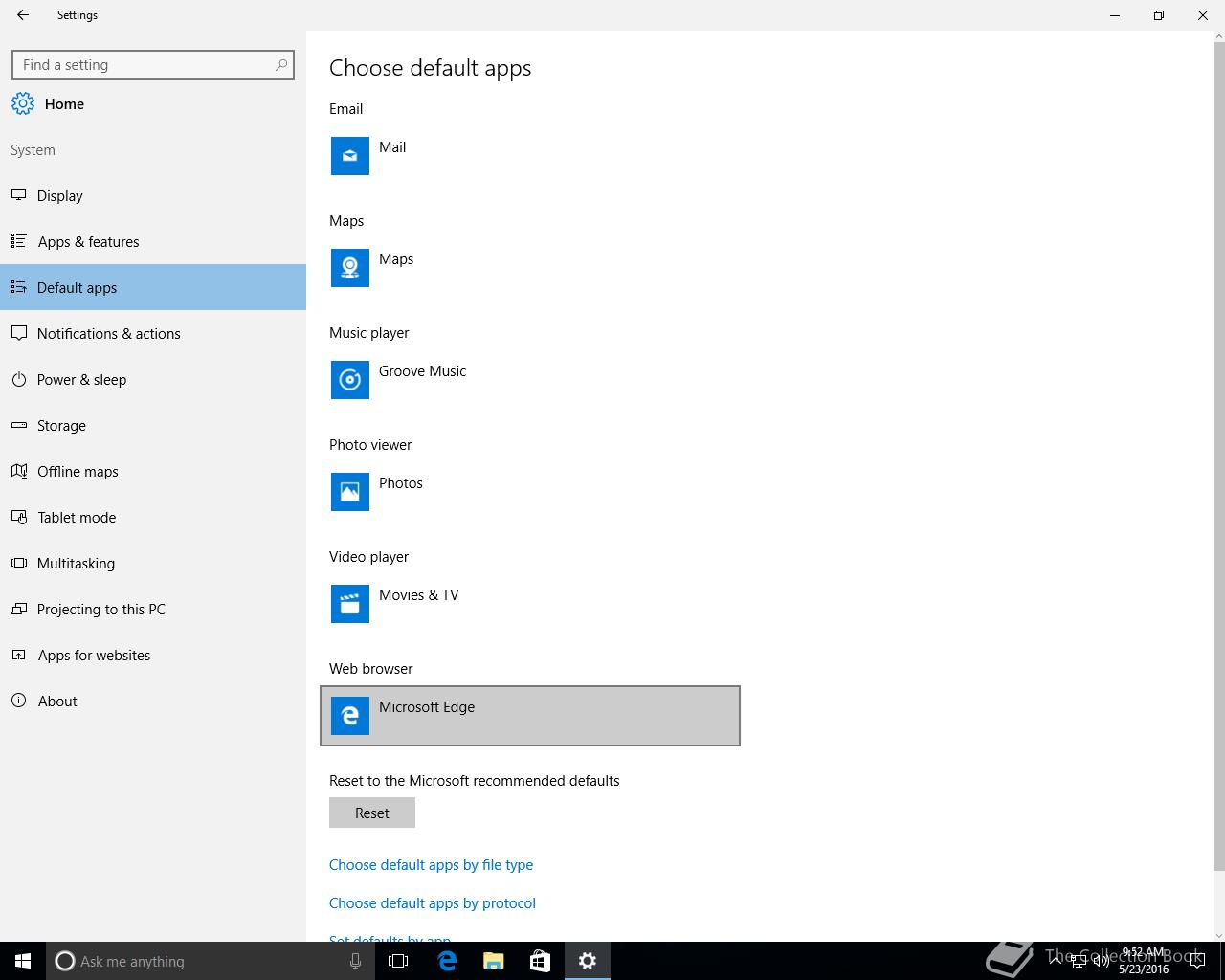
Task: Open Storage settings
Action: (153, 425)
